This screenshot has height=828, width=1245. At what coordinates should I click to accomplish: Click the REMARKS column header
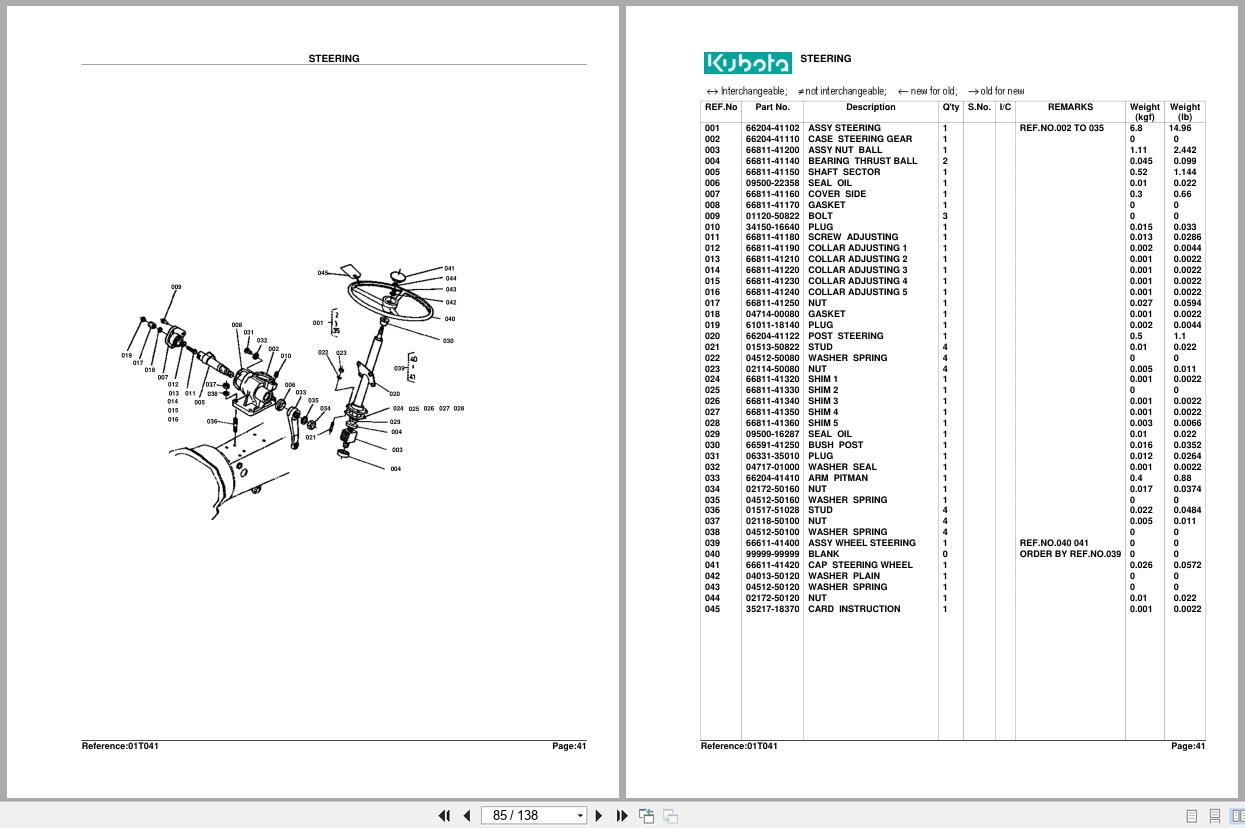(x=1068, y=107)
